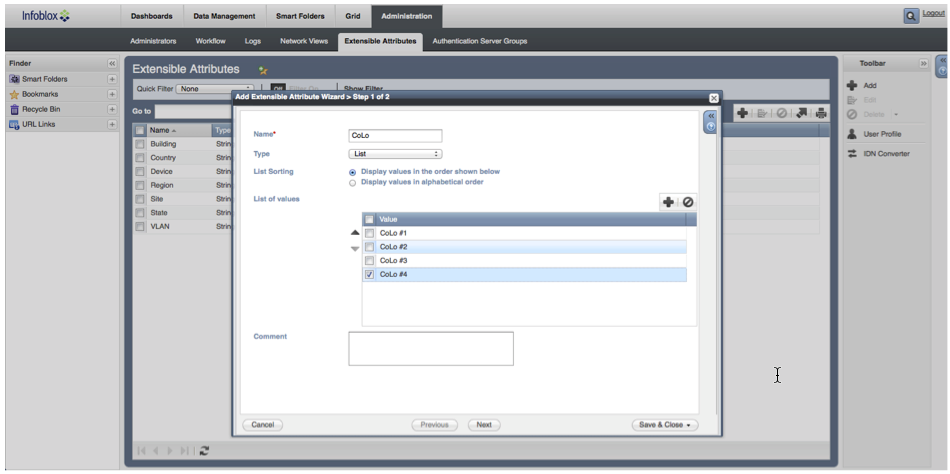Screen dimensions: 950x474
Task: Select the VLAN row checkbox
Action: pos(140,227)
